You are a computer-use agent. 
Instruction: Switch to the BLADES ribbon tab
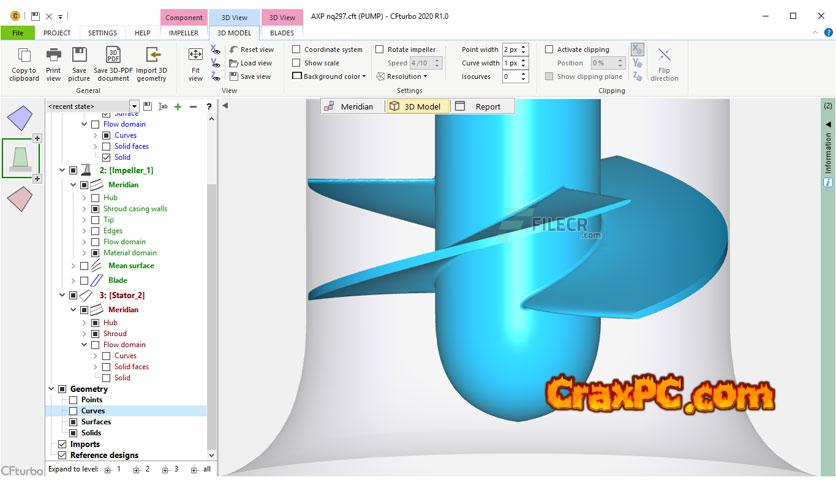(282, 33)
